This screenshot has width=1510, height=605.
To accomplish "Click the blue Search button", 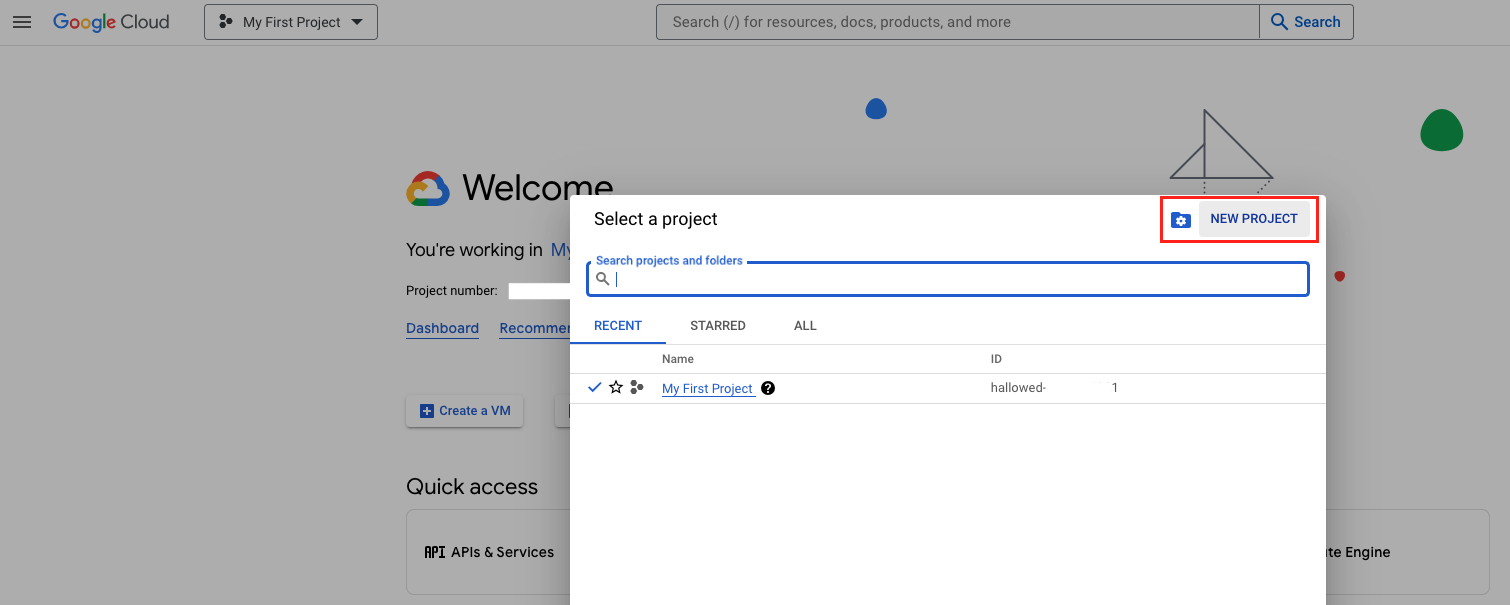I will [1306, 22].
